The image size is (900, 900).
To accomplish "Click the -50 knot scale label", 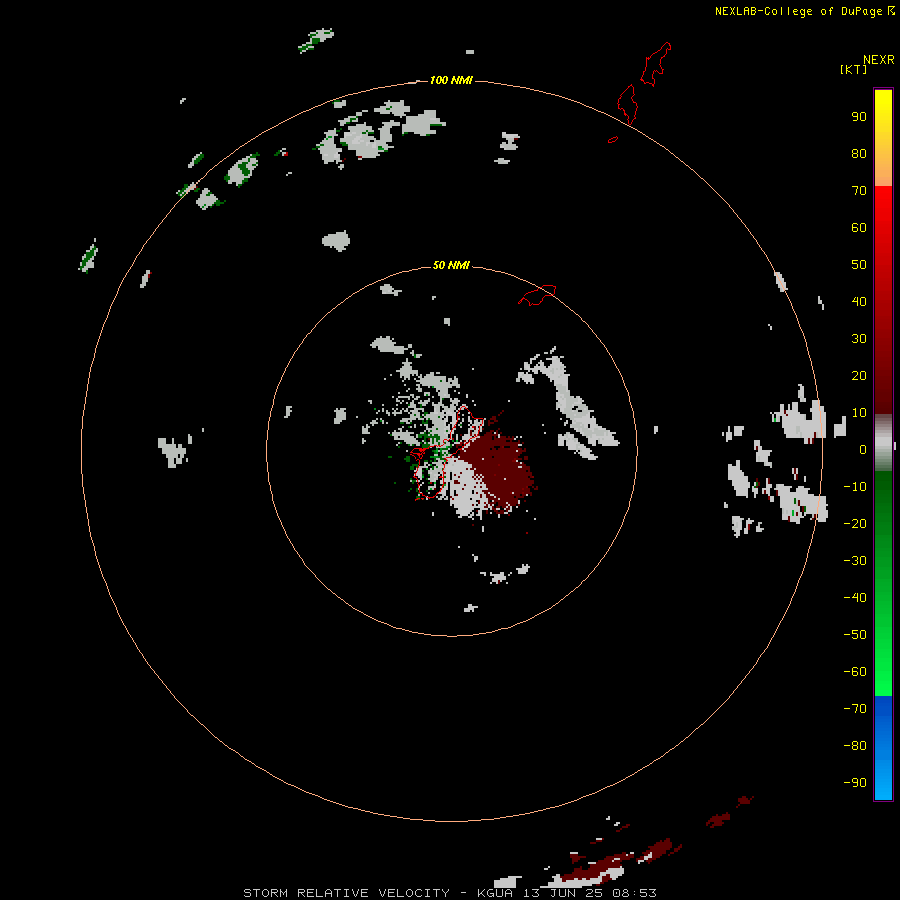I will point(855,635).
